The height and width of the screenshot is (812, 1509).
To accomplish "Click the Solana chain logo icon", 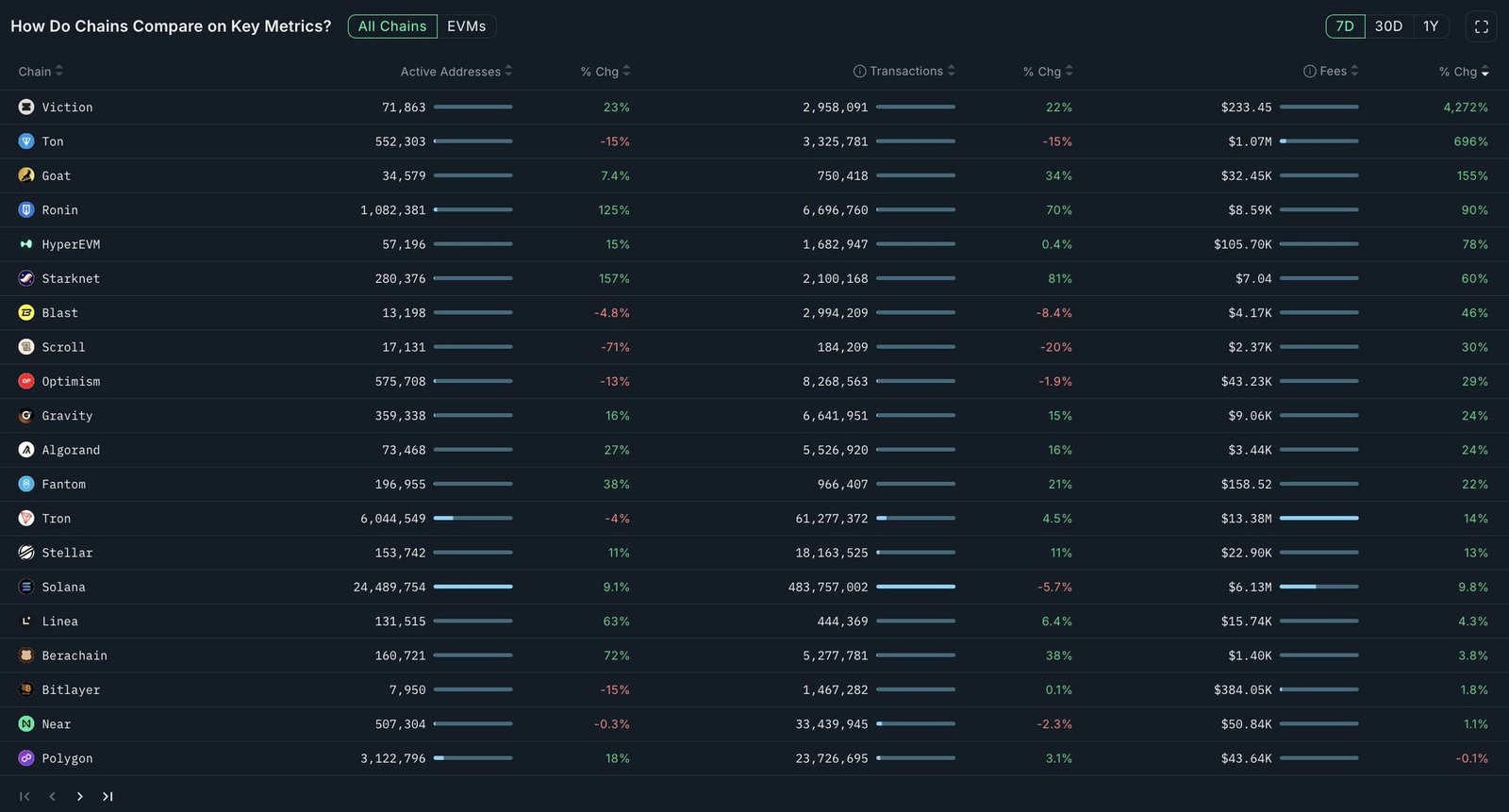I will tap(26, 588).
